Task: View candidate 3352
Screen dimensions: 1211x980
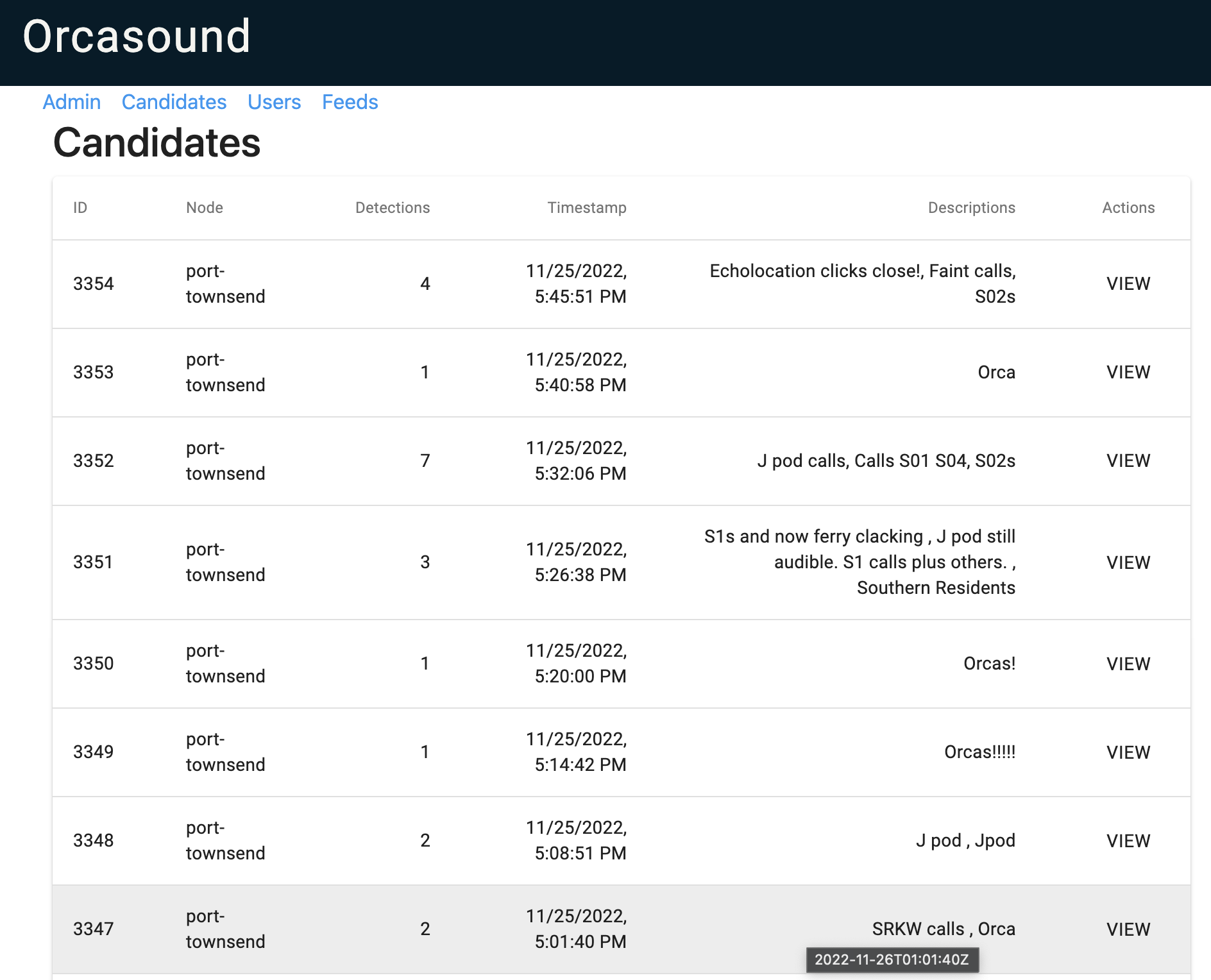Action: coord(1128,460)
